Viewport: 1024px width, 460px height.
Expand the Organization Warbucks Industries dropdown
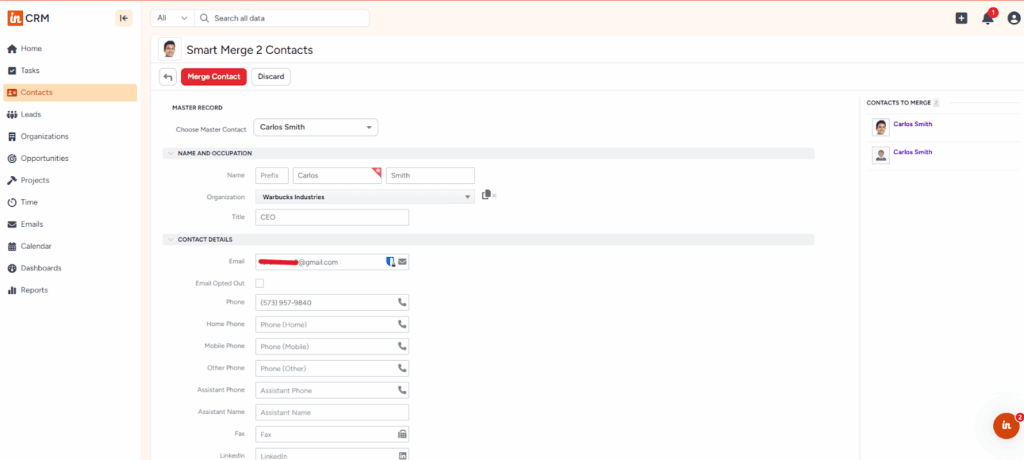(468, 197)
